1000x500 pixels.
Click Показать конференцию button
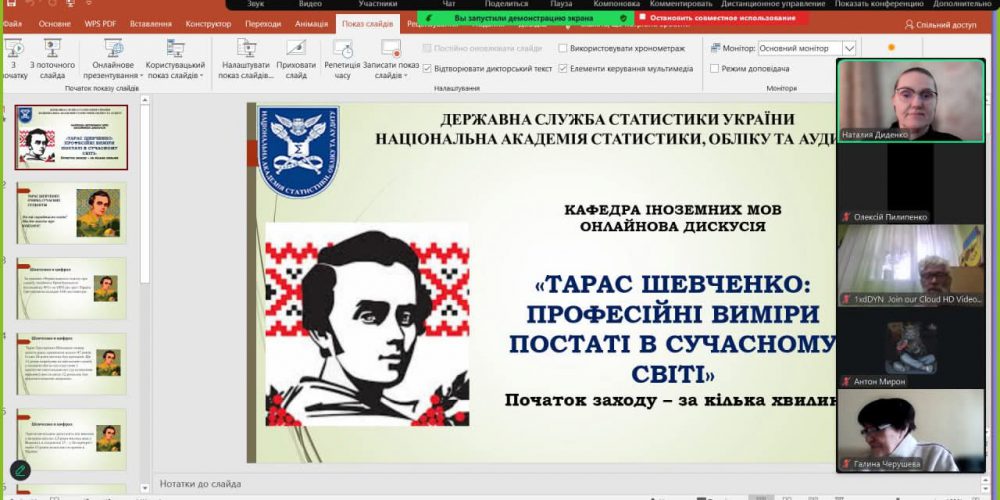pos(879,4)
